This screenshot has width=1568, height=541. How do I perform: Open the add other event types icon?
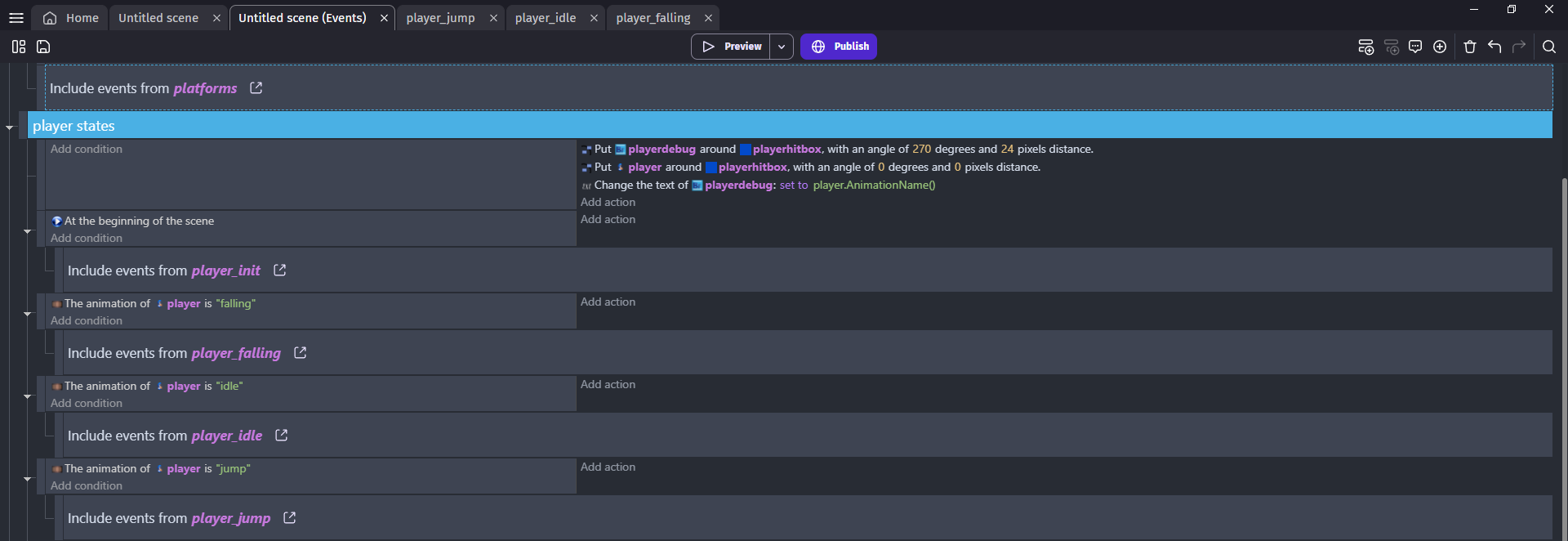point(1440,47)
